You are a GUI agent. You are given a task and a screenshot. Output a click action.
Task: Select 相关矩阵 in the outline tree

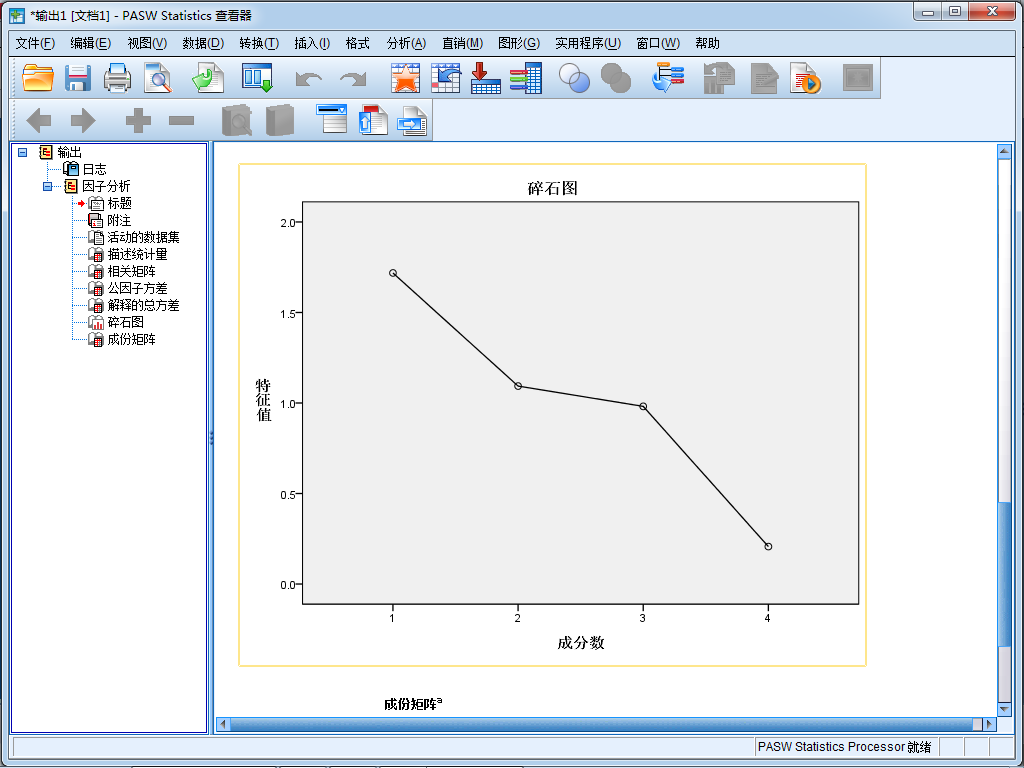[131, 271]
